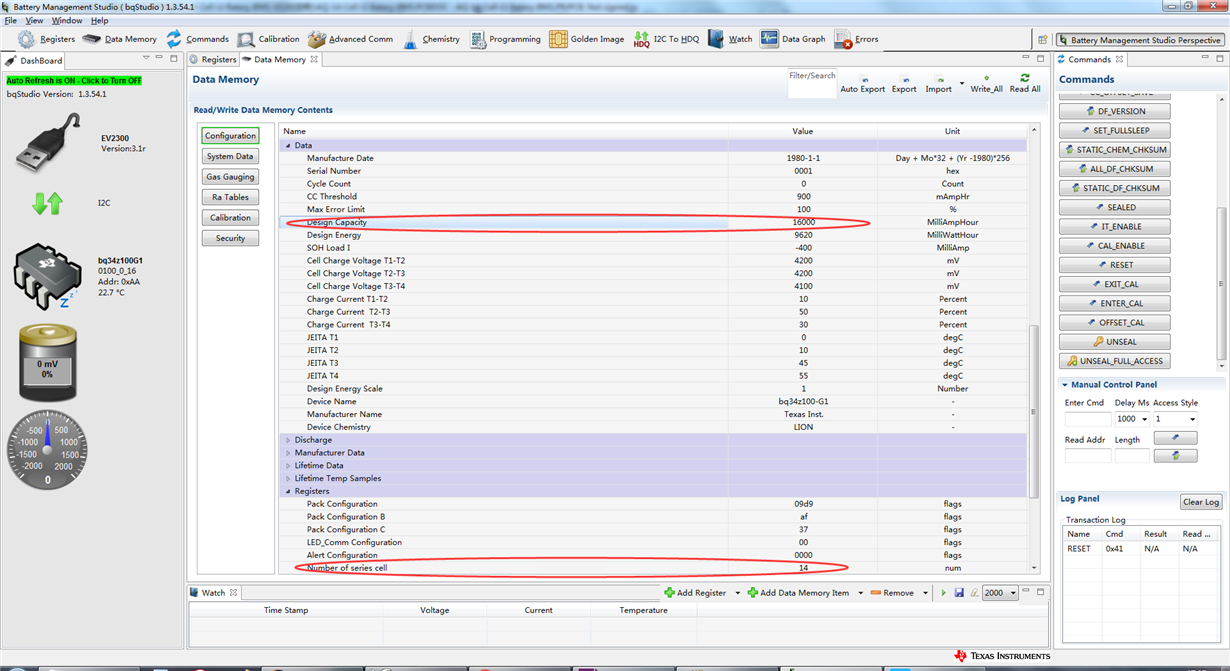This screenshot has height=671, width=1230.
Task: Select Number of series cell value 14
Action: [803, 568]
